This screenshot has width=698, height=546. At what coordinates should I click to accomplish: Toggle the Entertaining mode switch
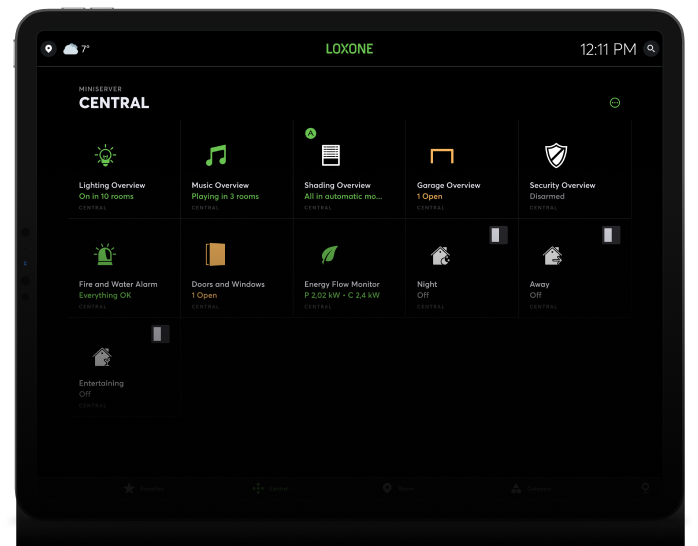160,334
